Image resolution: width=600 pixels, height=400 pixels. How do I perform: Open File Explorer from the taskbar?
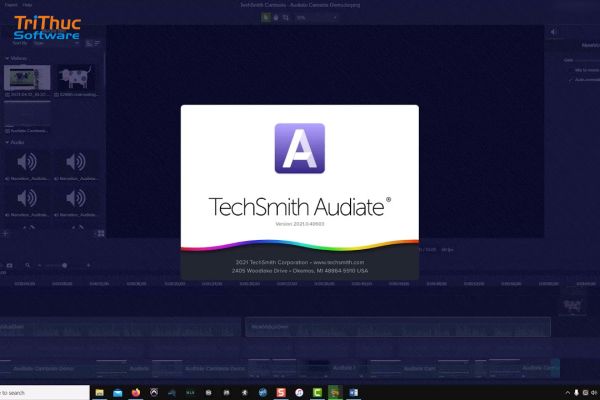coord(99,393)
